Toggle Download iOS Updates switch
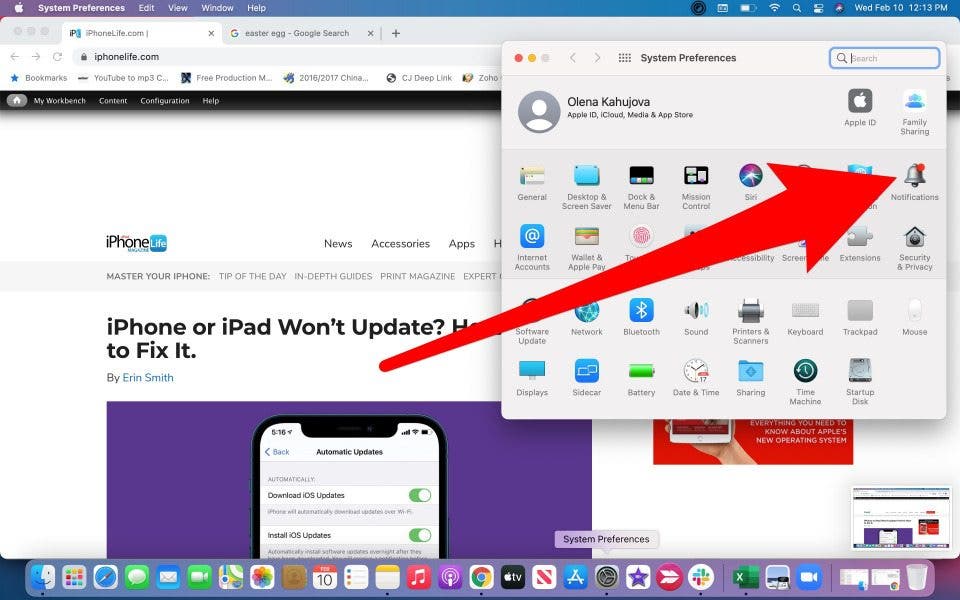 [420, 495]
